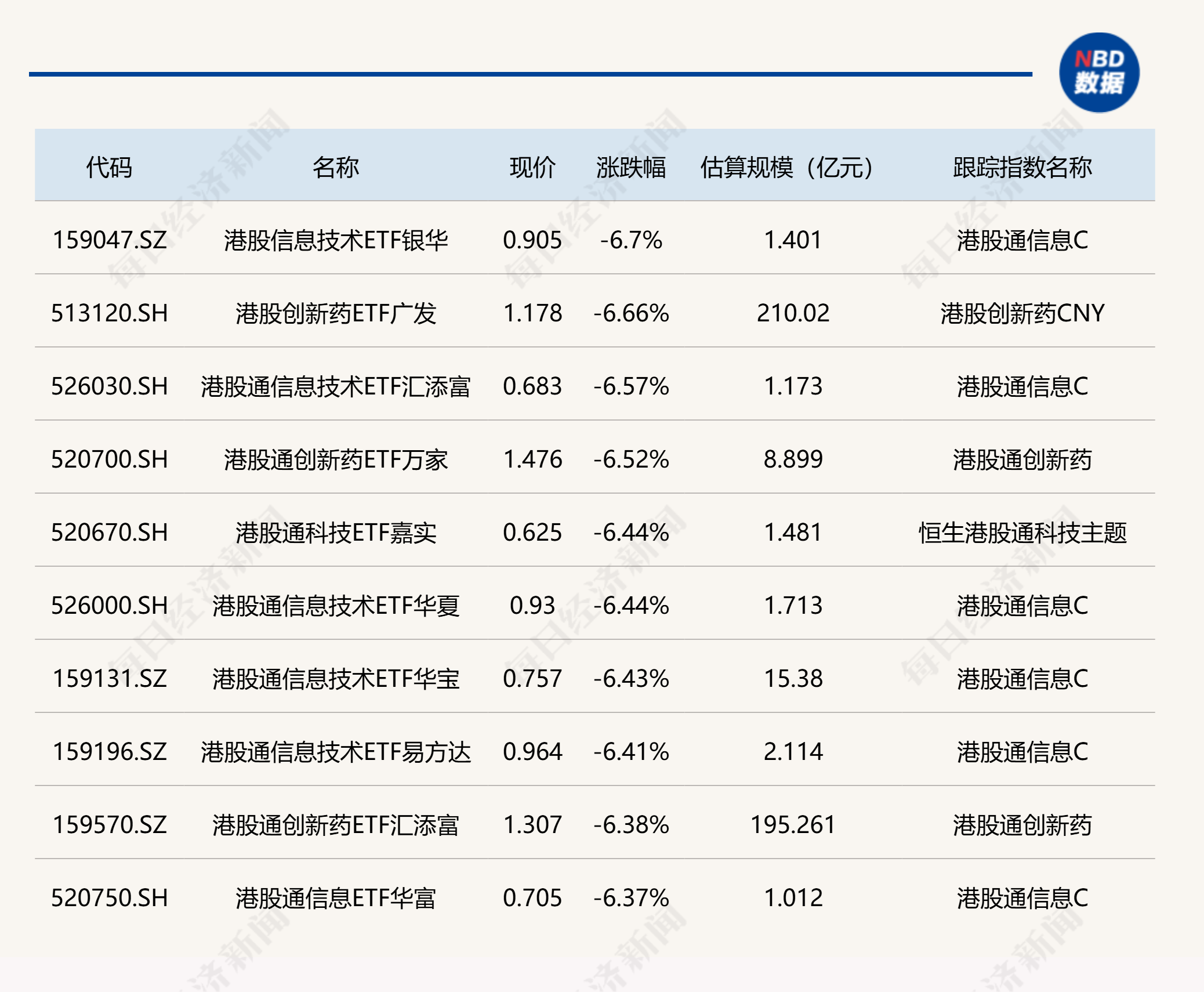Select code 520700.SH

(110, 459)
